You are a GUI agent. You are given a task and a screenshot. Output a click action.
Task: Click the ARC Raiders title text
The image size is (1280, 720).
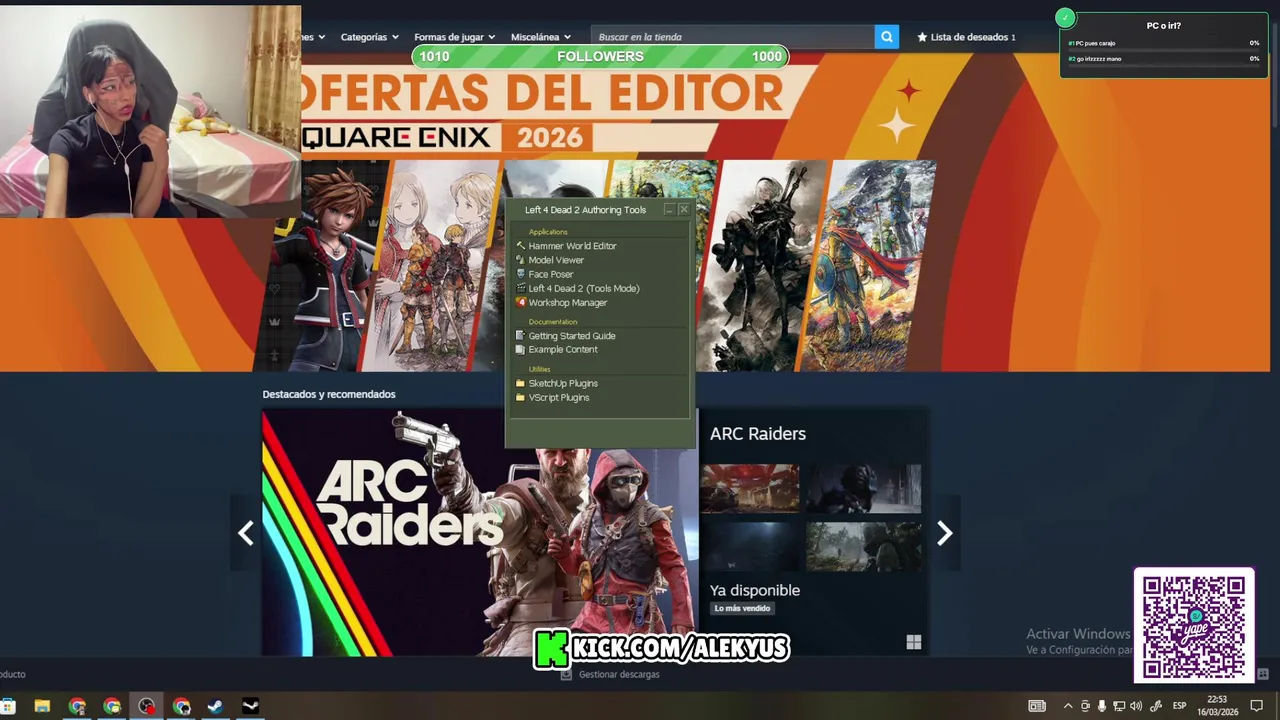click(x=757, y=434)
